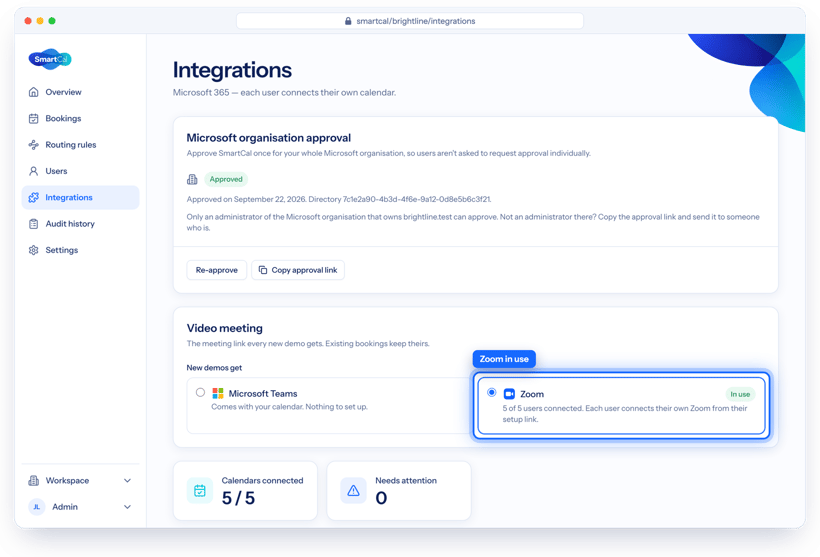
Task: Click the Calendars connected calendar icon
Action: (x=200, y=491)
